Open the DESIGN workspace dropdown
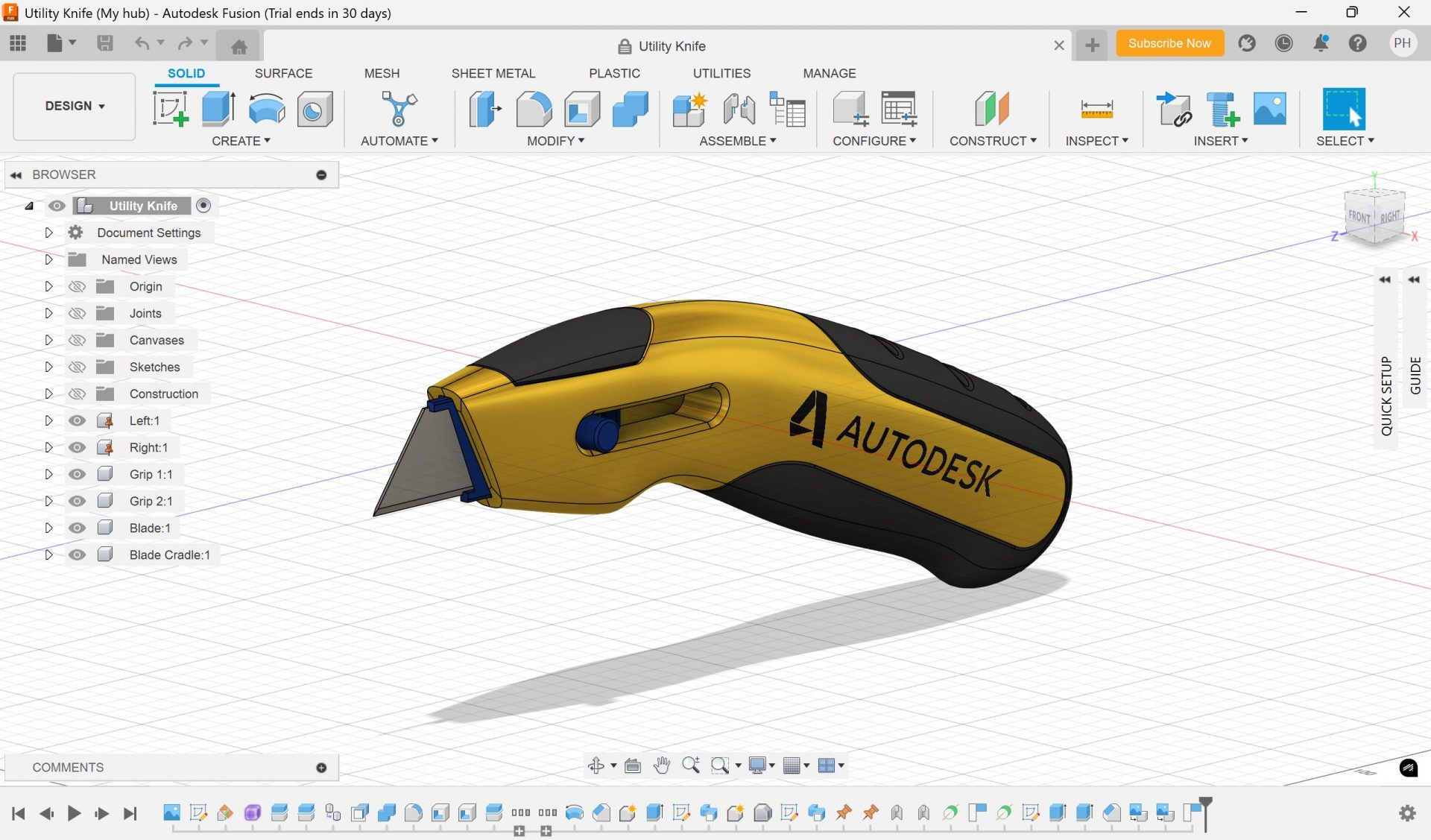 (x=73, y=106)
